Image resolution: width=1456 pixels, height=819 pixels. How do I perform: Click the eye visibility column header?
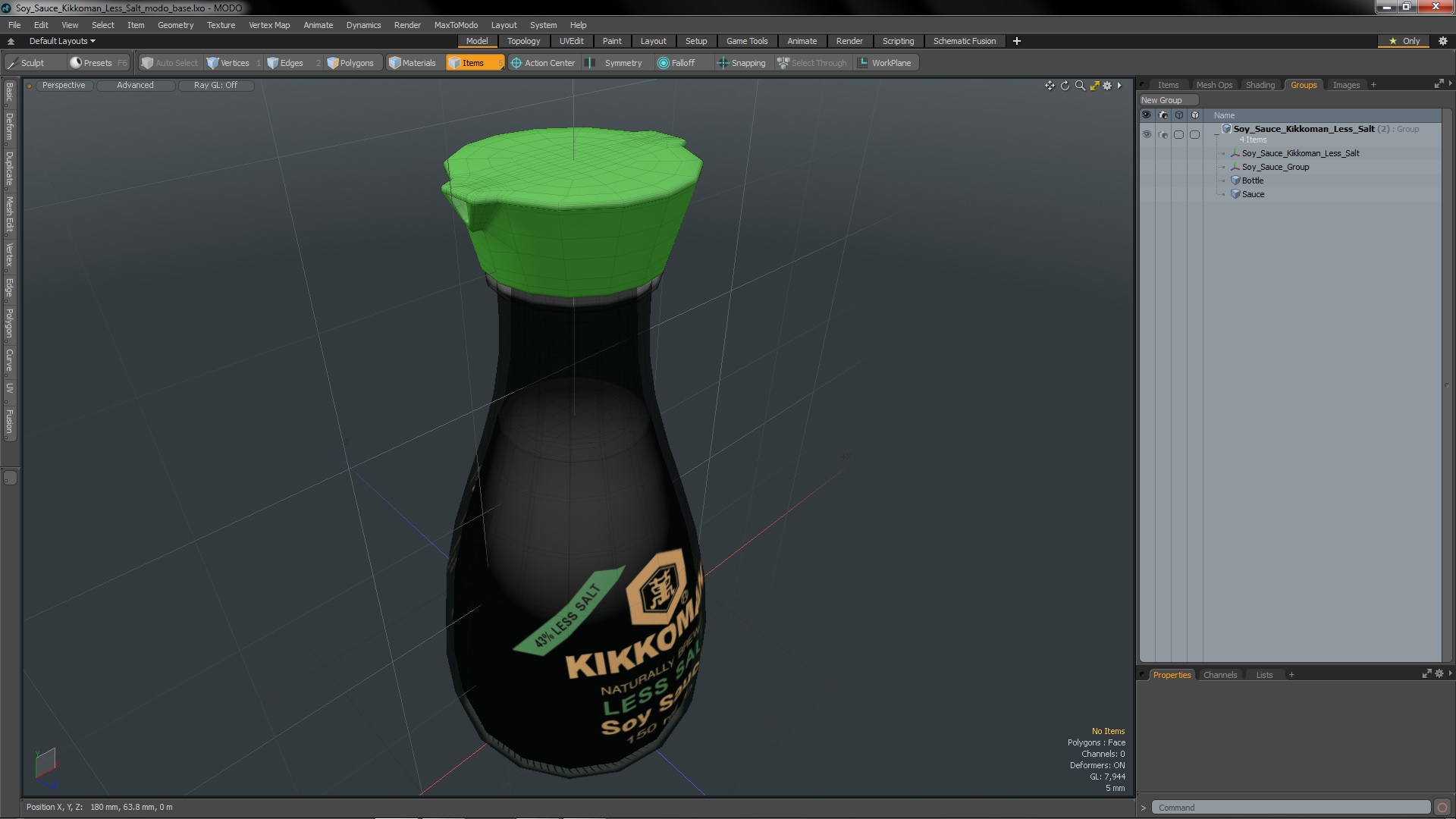1147,115
